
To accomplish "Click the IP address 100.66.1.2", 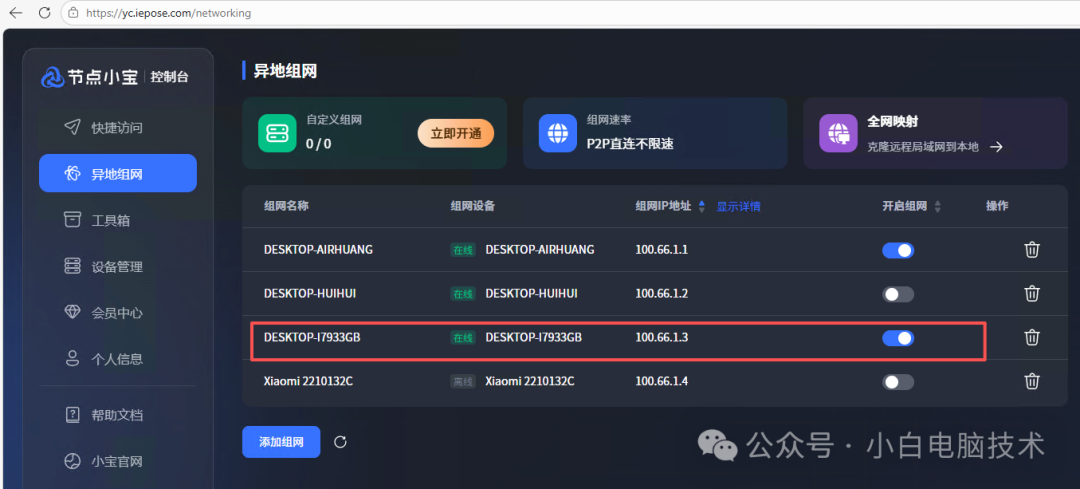I will click(661, 293).
